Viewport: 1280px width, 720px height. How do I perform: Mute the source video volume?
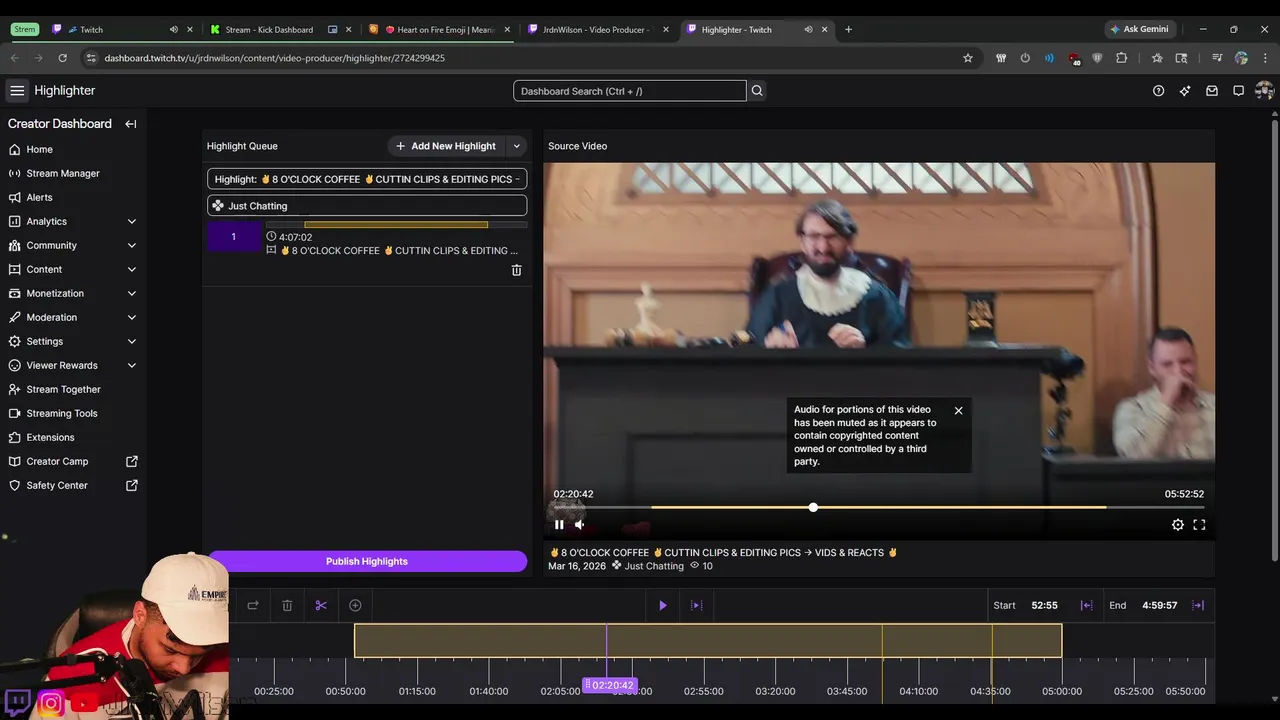point(579,525)
